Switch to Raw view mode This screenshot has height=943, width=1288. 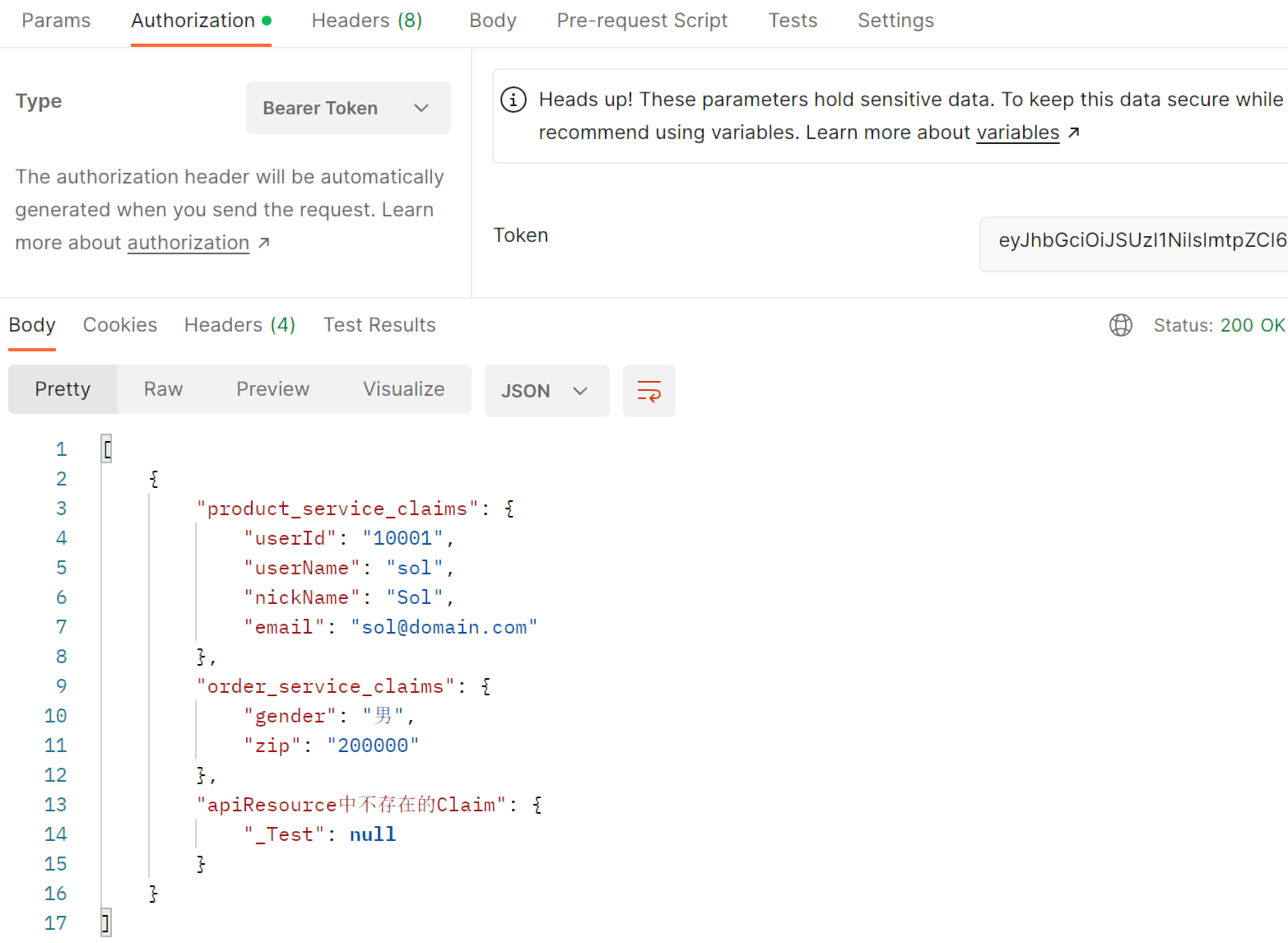(163, 389)
